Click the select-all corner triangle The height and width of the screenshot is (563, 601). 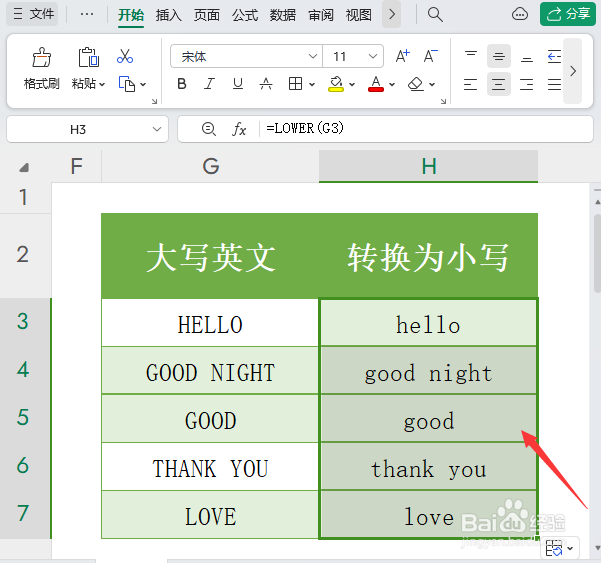click(24, 167)
